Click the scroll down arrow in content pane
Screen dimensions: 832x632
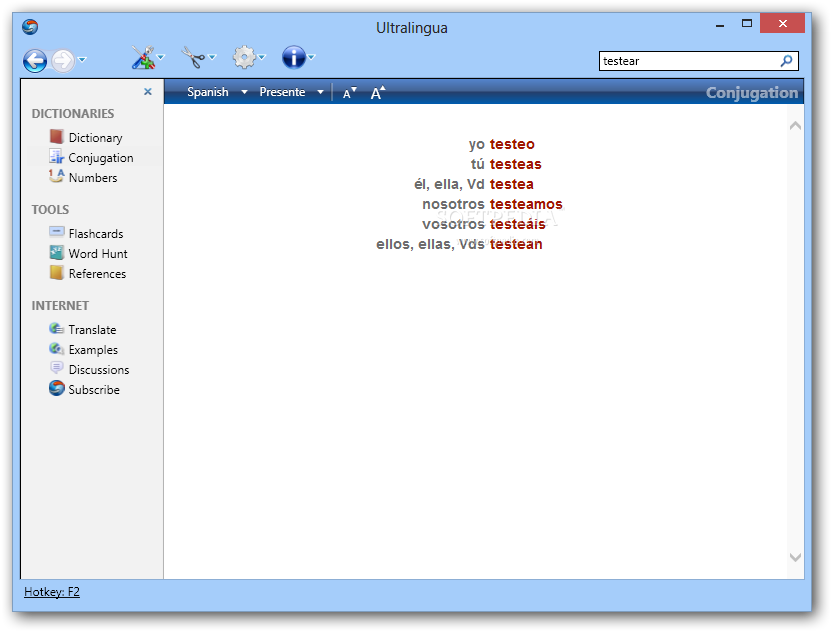pyautogui.click(x=795, y=557)
